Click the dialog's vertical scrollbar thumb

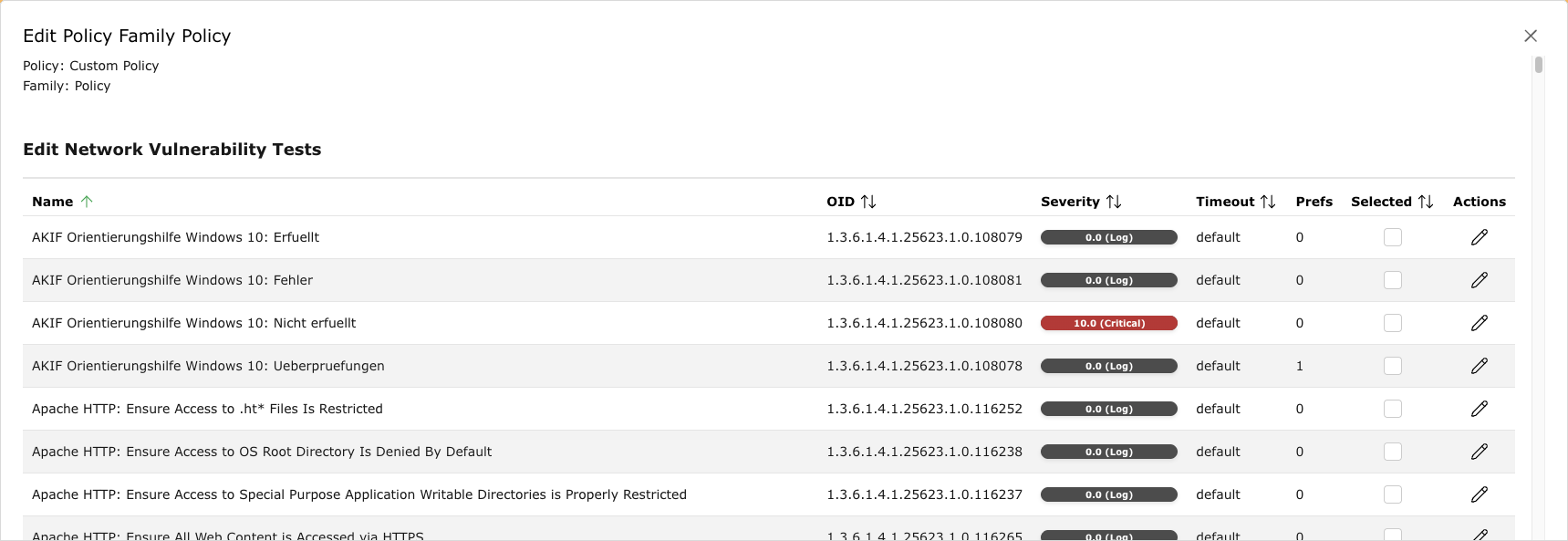pyautogui.click(x=1539, y=65)
